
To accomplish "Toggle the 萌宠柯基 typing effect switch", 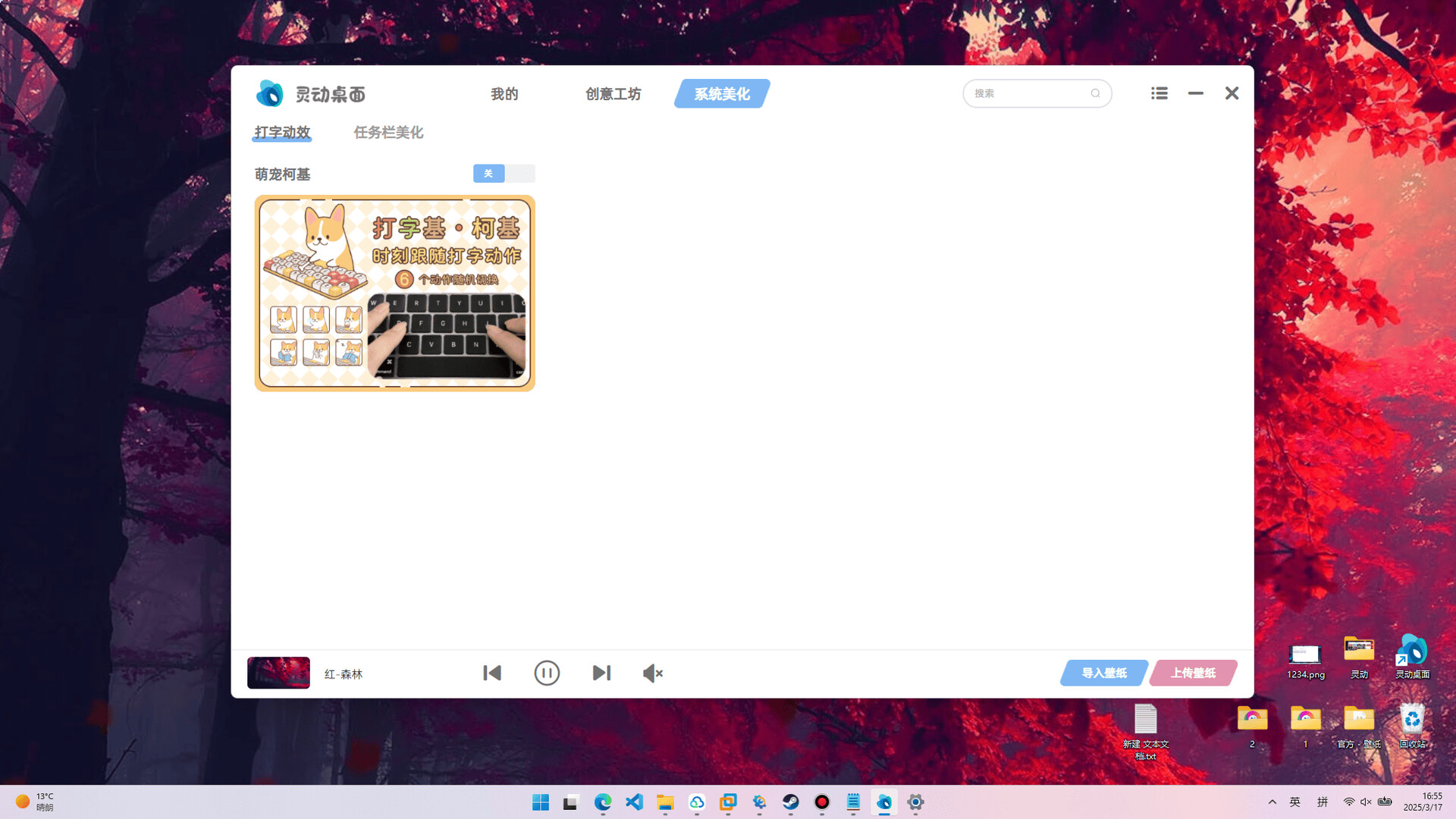I will (504, 174).
